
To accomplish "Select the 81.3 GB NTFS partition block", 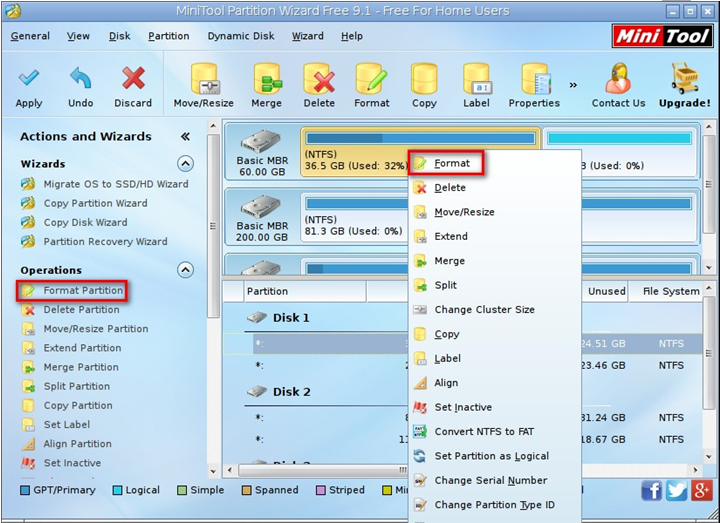I will point(354,217).
